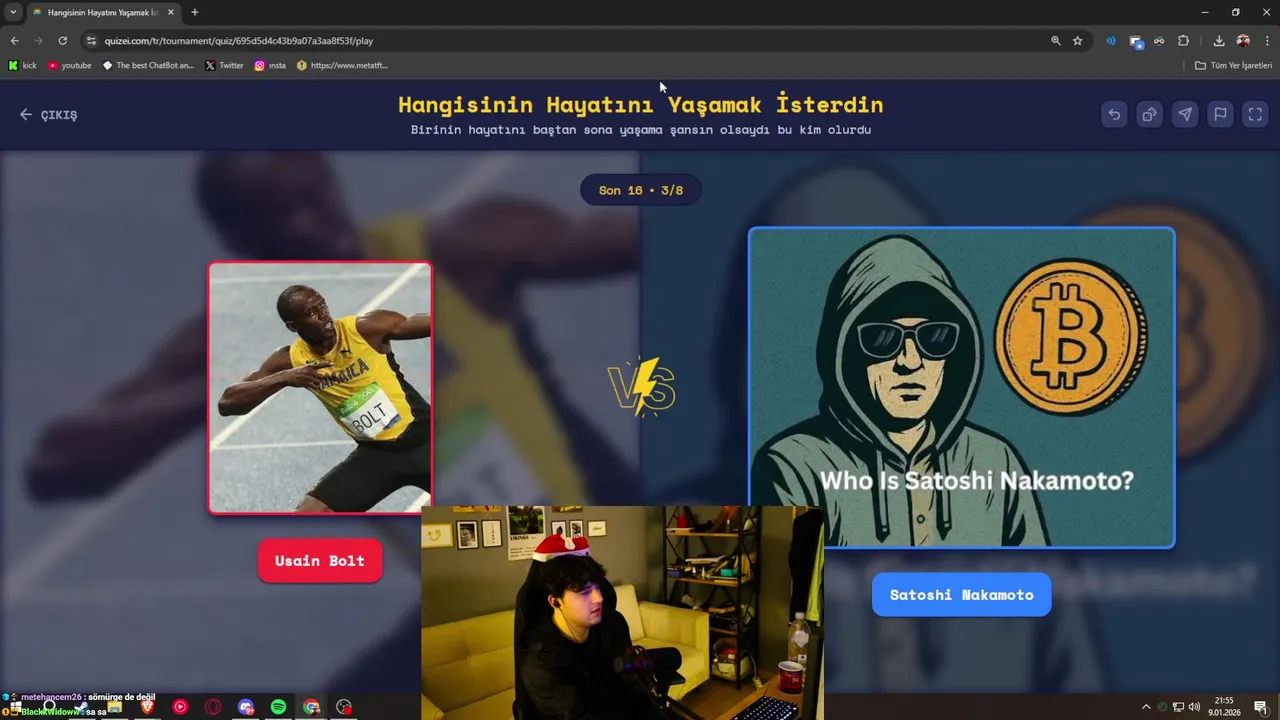Open the Twitter bookmark

pos(224,66)
